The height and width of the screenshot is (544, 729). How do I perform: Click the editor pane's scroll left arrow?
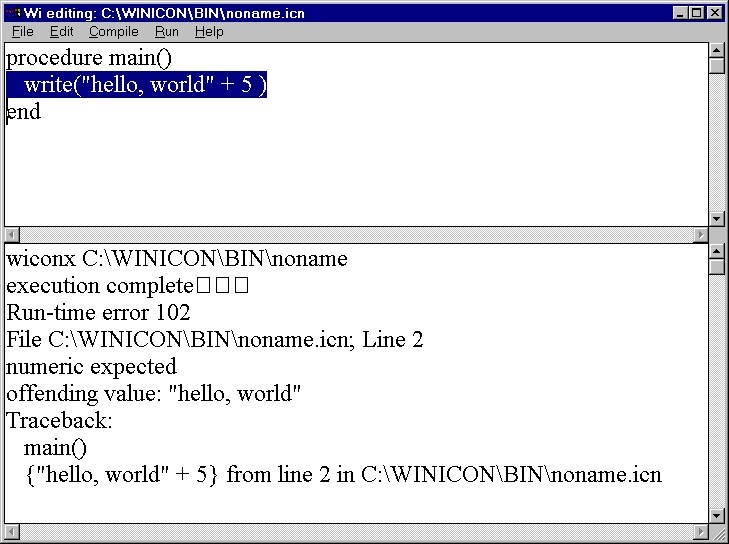(x=12, y=234)
